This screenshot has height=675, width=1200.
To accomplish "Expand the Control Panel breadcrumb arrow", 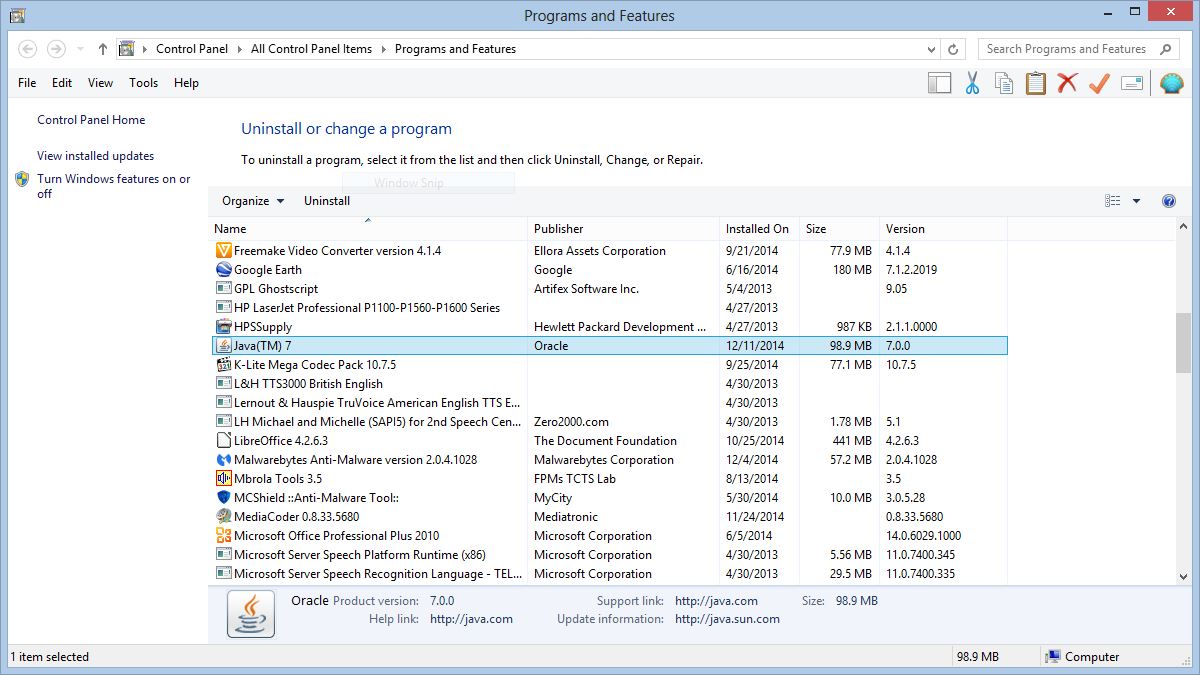I will [240, 48].
